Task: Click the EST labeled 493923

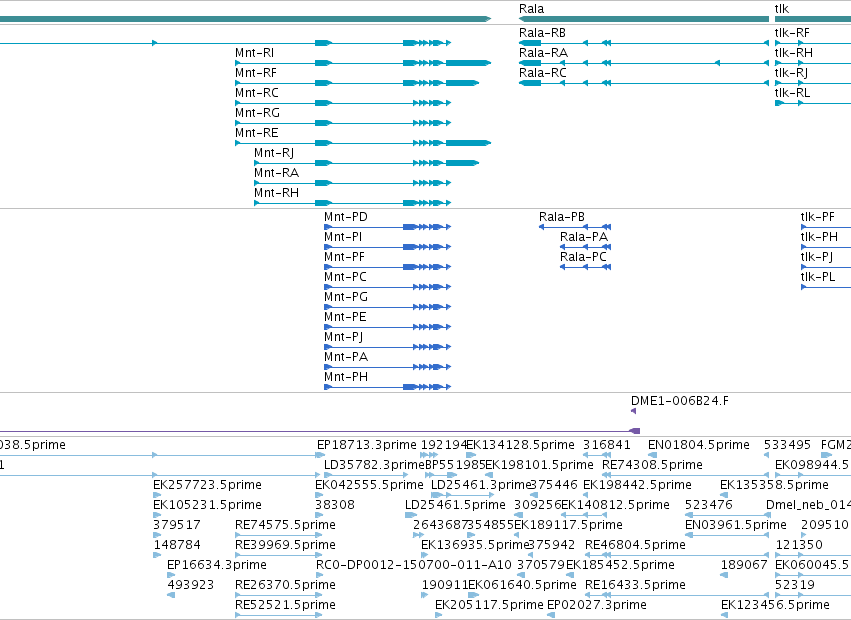Action: click(190, 586)
